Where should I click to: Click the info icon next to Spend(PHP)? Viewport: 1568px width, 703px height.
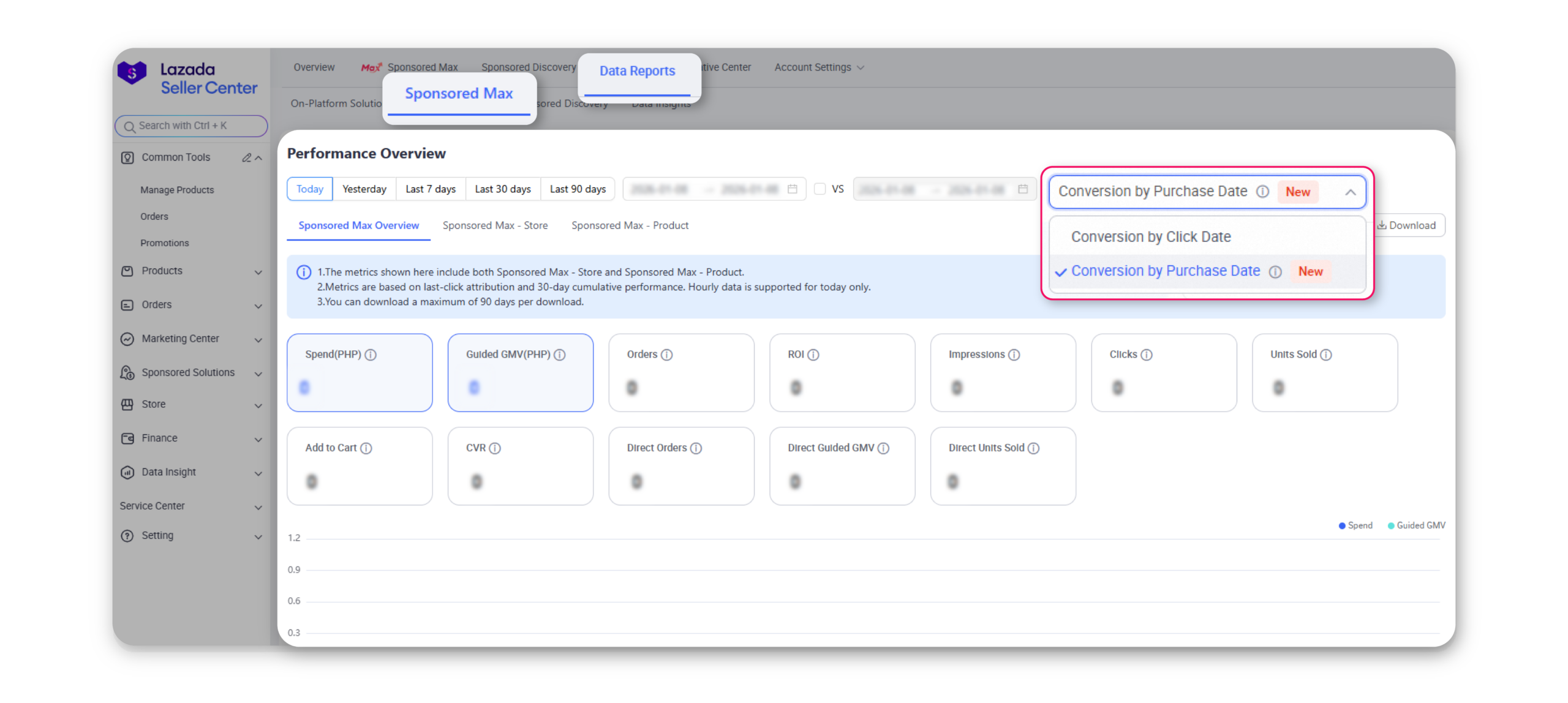point(371,355)
